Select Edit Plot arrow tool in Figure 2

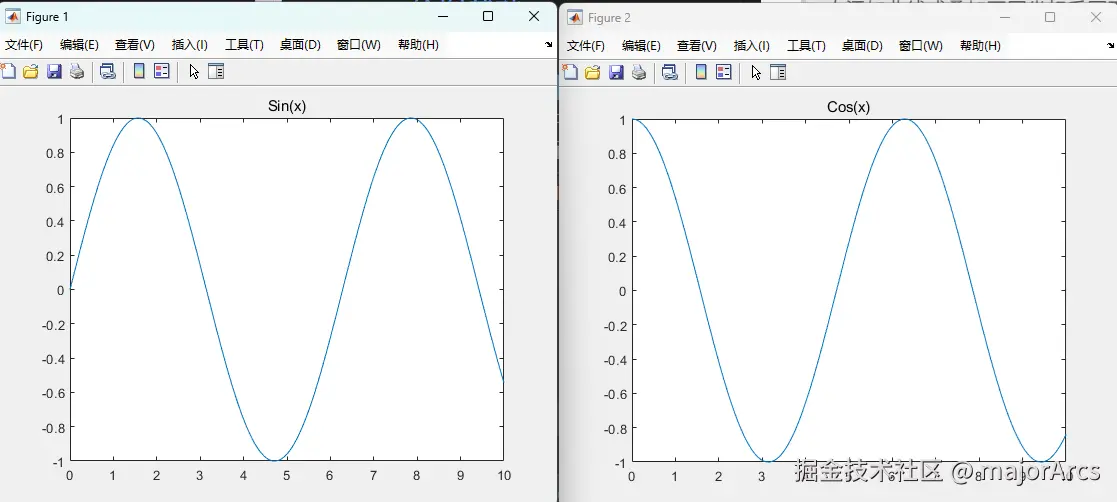pyautogui.click(x=756, y=72)
